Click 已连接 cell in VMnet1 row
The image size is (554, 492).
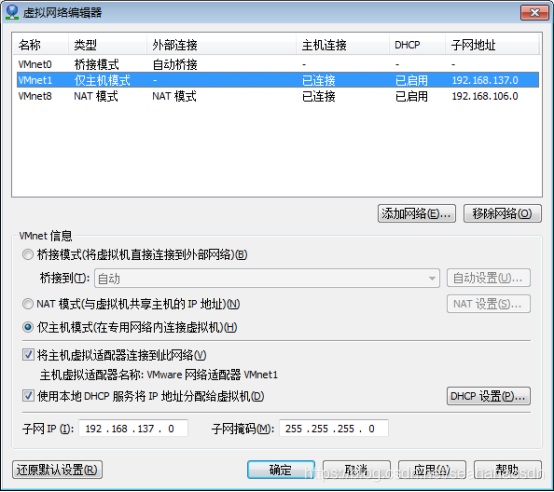click(x=319, y=81)
